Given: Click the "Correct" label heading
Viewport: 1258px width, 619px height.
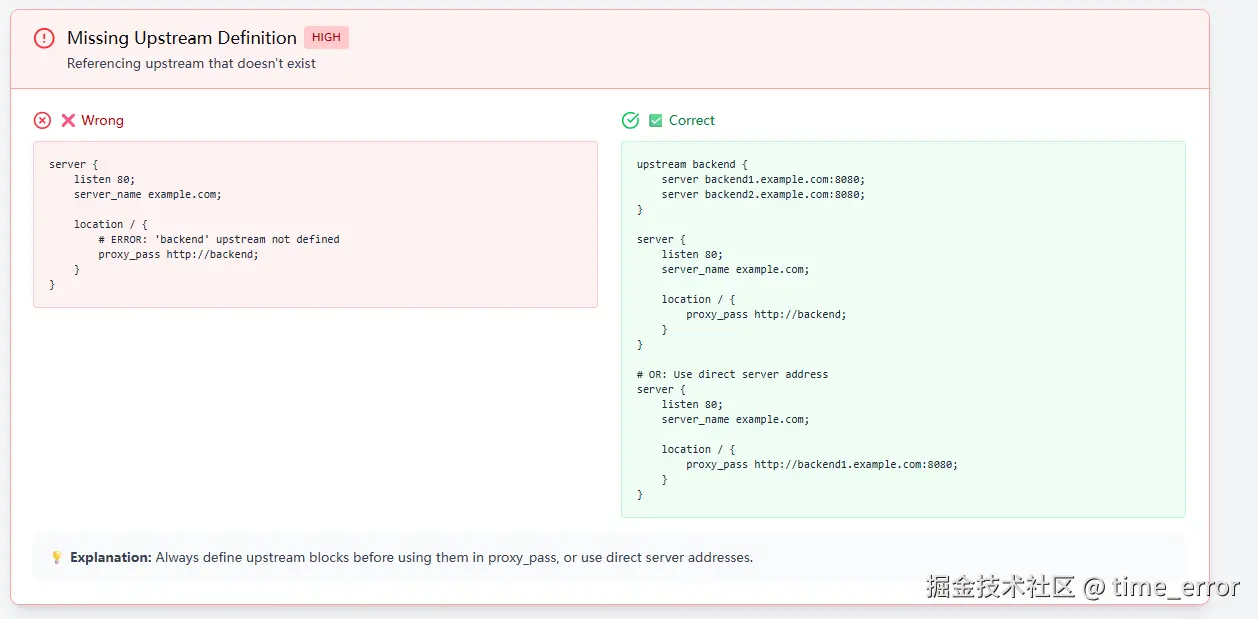Looking at the screenshot, I should tap(692, 120).
